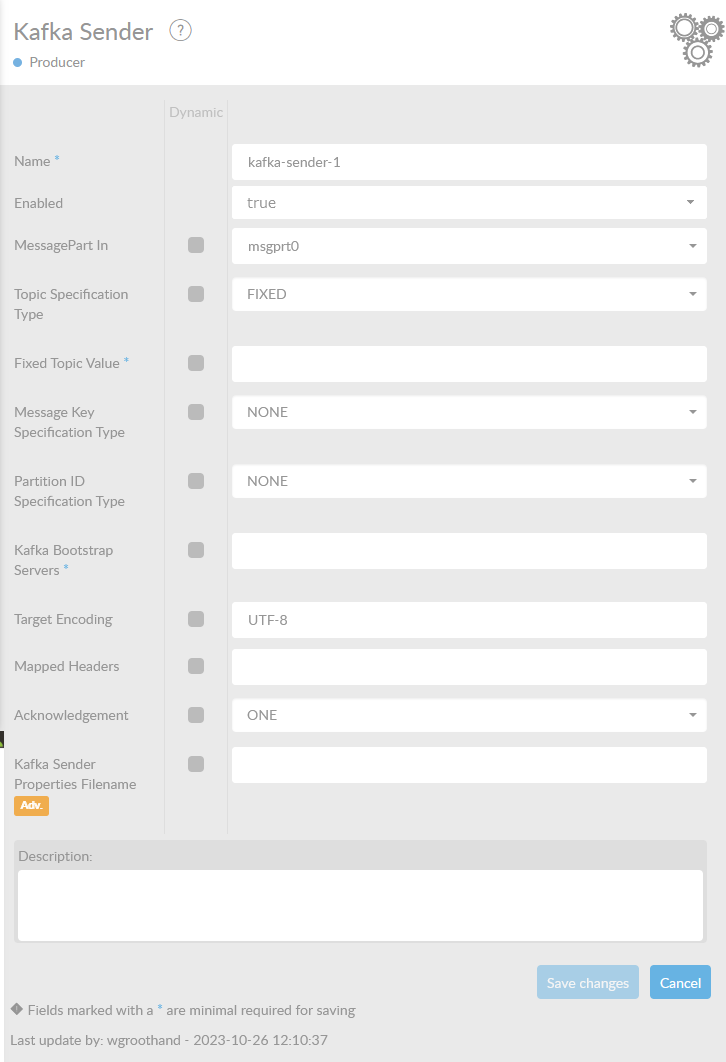This screenshot has width=726, height=1062.
Task: Open Message Key Specification Type dropdown
Action: coord(469,412)
